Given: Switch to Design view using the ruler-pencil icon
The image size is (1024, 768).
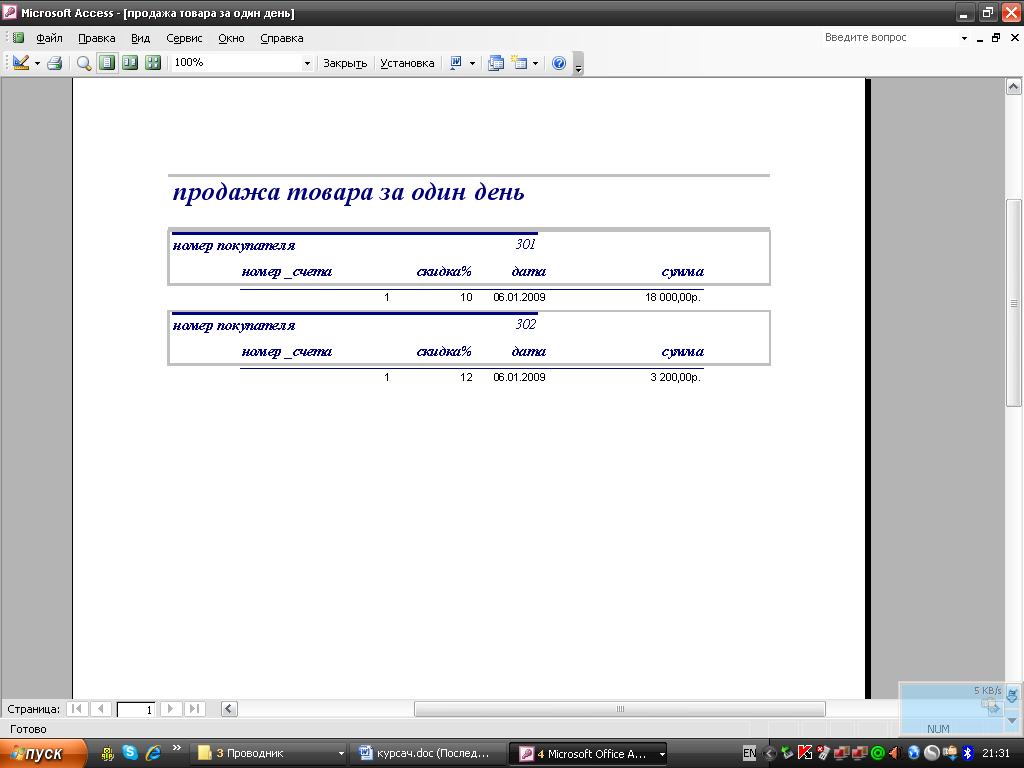Looking at the screenshot, I should pyautogui.click(x=21, y=63).
